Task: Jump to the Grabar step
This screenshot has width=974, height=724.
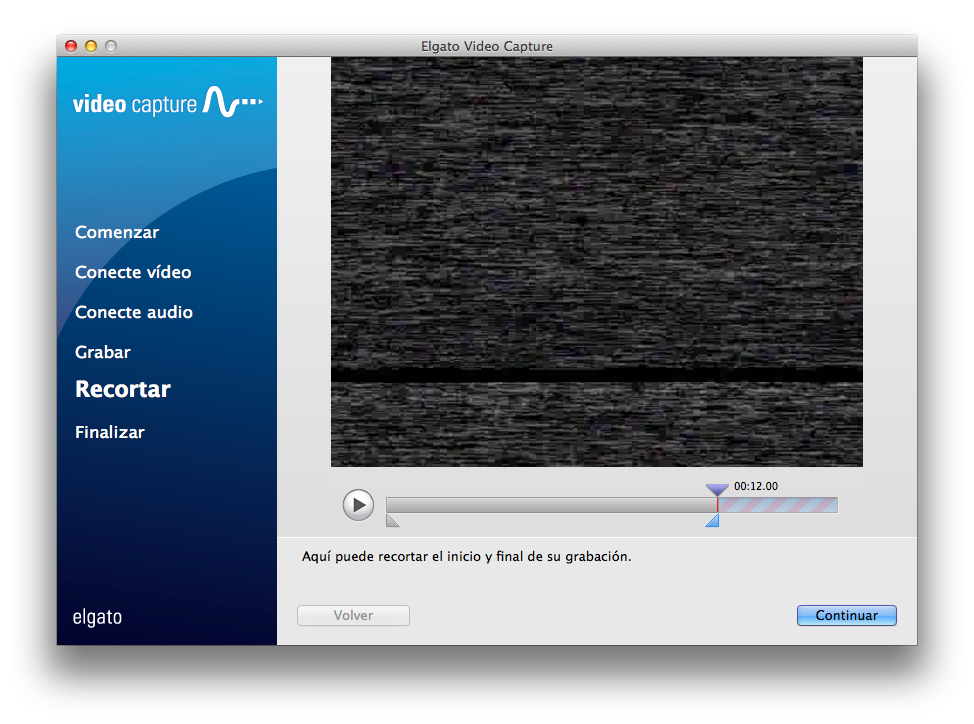Action: (x=103, y=352)
